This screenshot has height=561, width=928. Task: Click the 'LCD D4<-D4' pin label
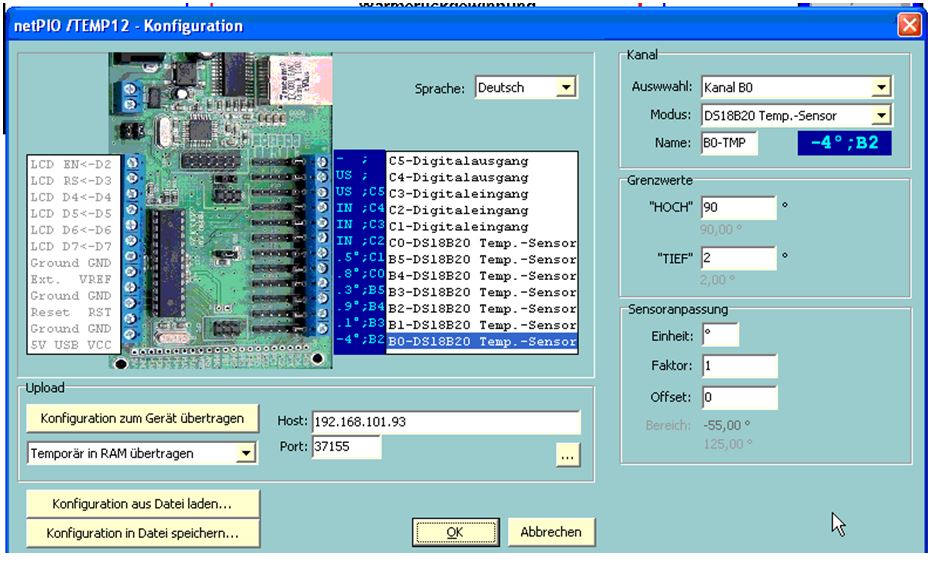tap(71, 197)
